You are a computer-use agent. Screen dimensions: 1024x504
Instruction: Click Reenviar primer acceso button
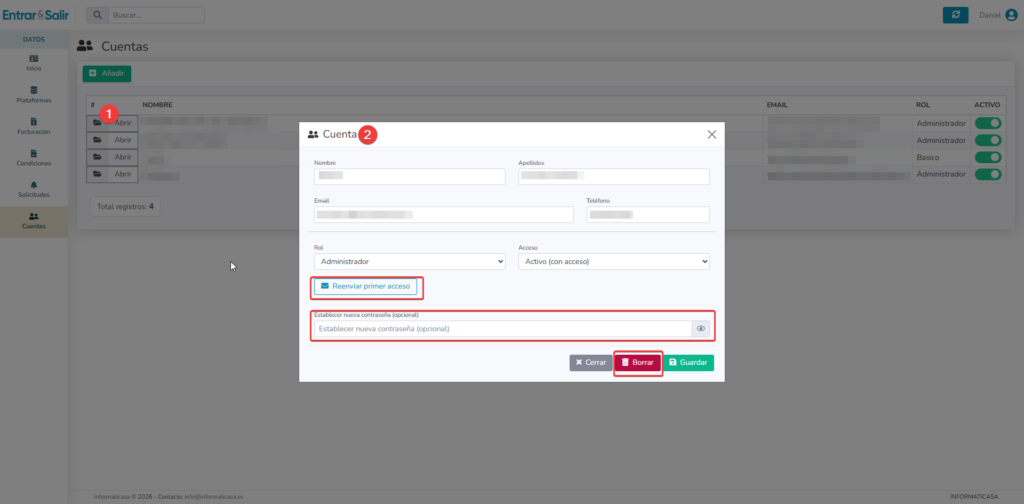click(366, 286)
